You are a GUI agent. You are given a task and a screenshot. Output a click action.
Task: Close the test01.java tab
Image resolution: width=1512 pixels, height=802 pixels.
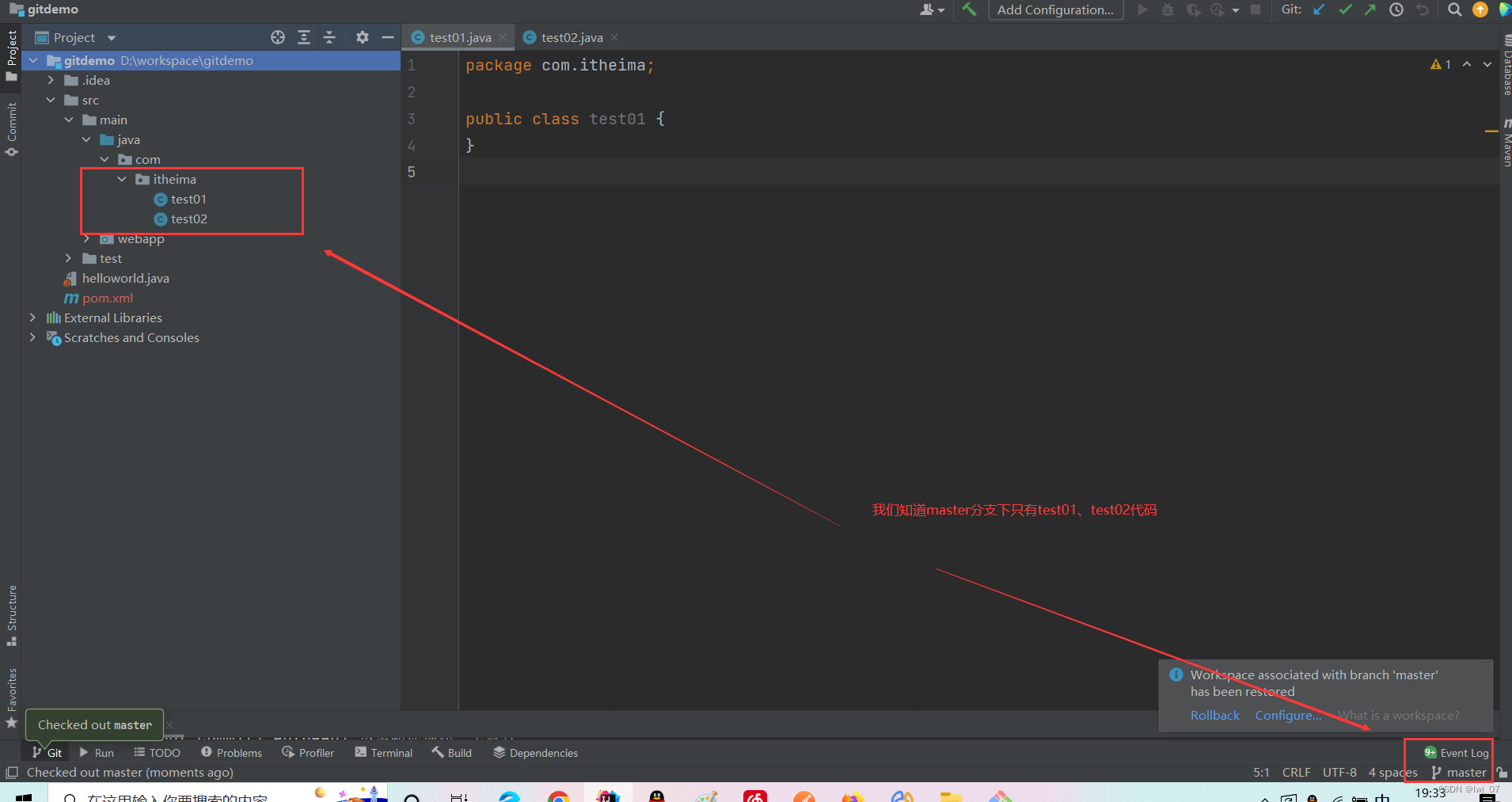pos(503,37)
